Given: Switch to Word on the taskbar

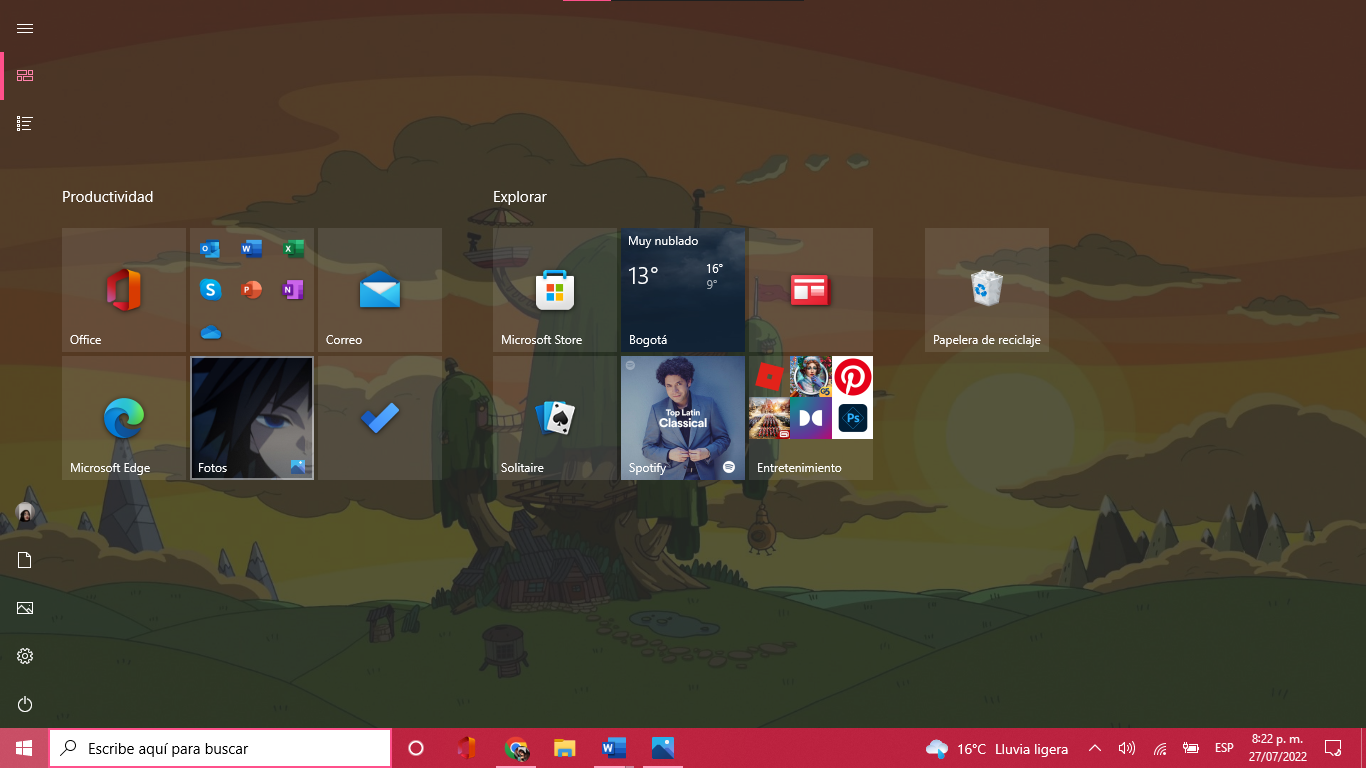Looking at the screenshot, I should pyautogui.click(x=614, y=748).
